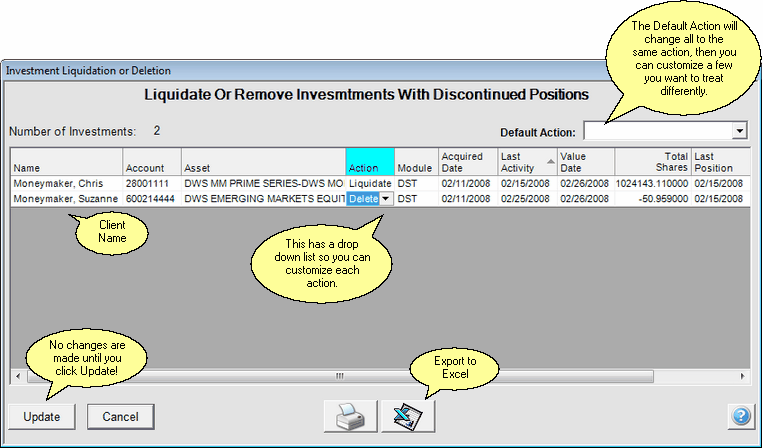
Task: Click the highlighted Delete action cell
Action: pos(363,199)
